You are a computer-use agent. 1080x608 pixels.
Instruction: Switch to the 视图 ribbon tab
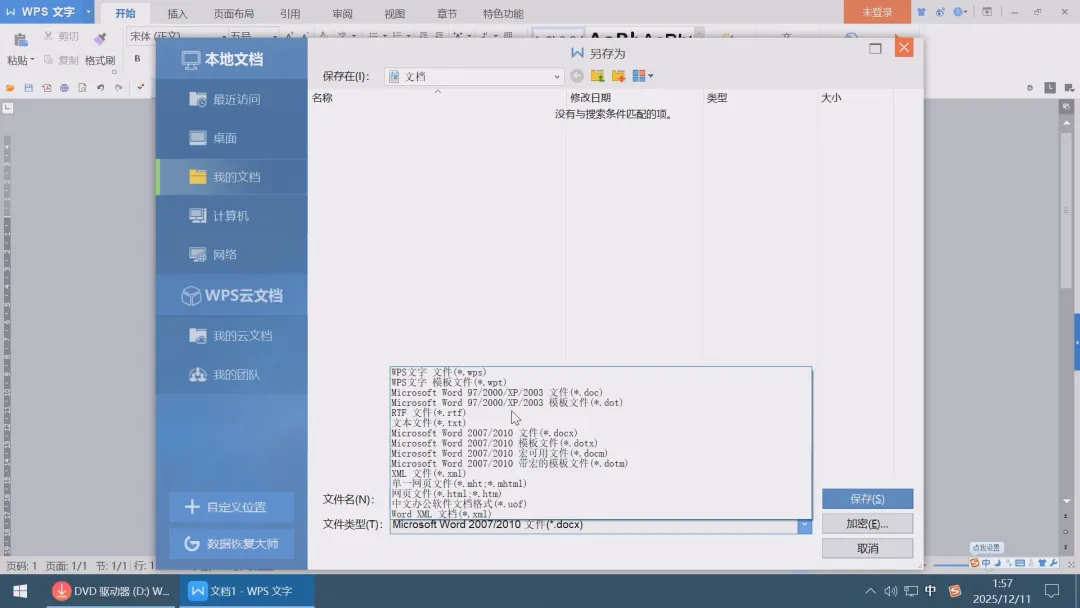395,14
